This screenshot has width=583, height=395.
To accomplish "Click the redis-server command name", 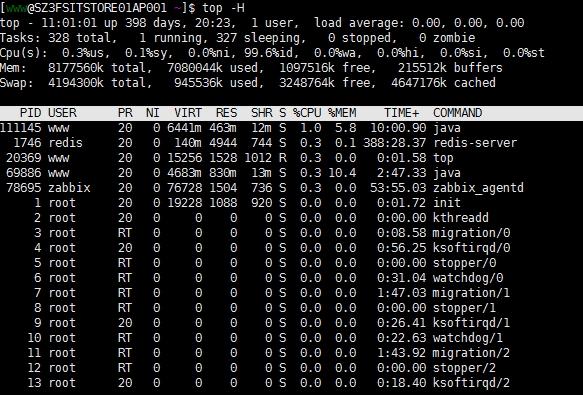I will [x=475, y=143].
